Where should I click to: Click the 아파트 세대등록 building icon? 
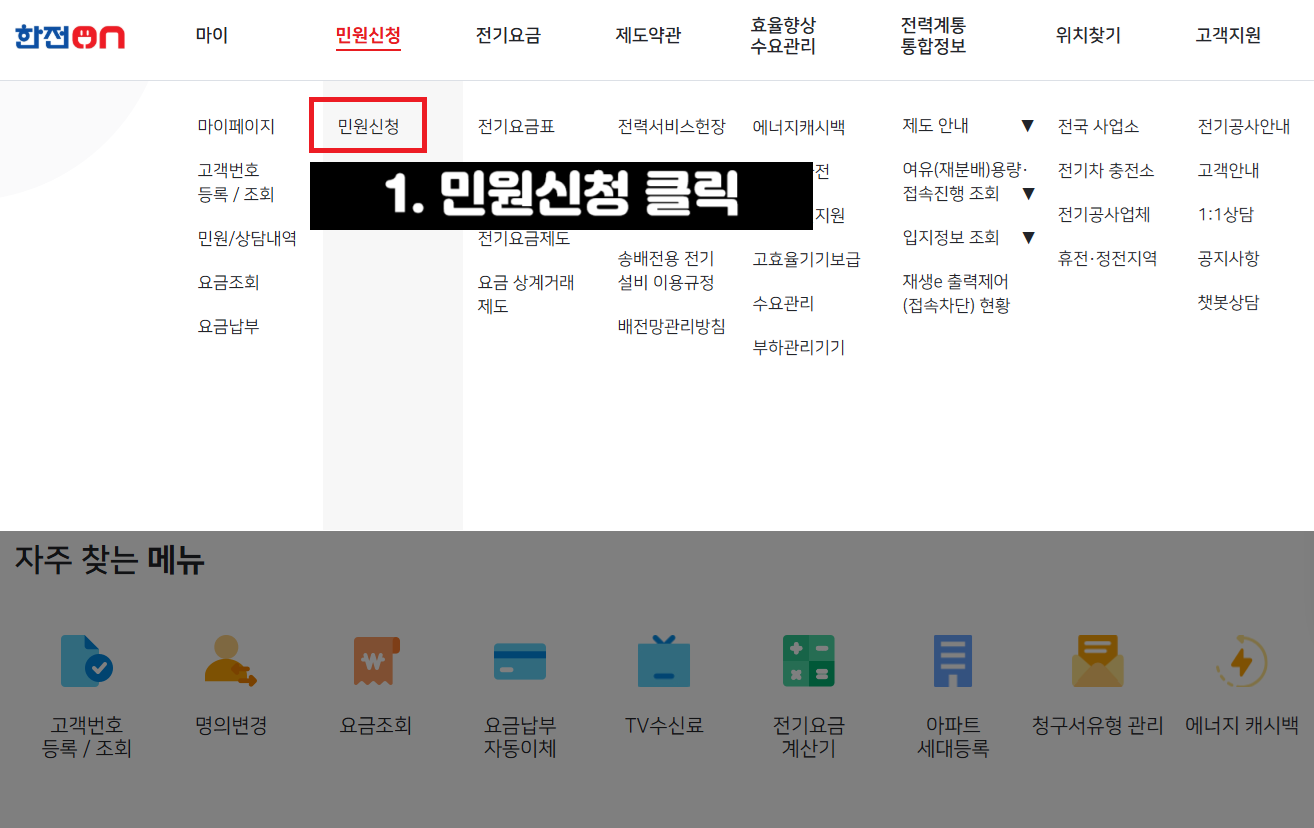tap(950, 660)
